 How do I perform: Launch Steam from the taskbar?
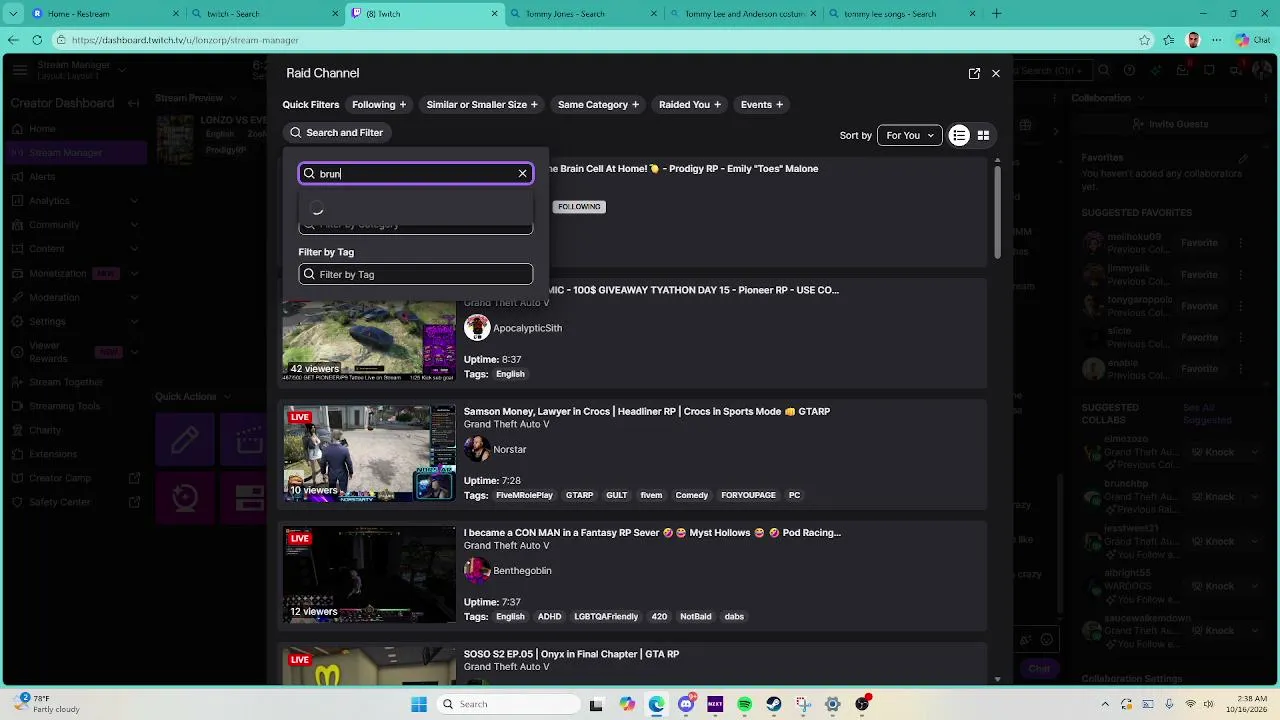774,704
